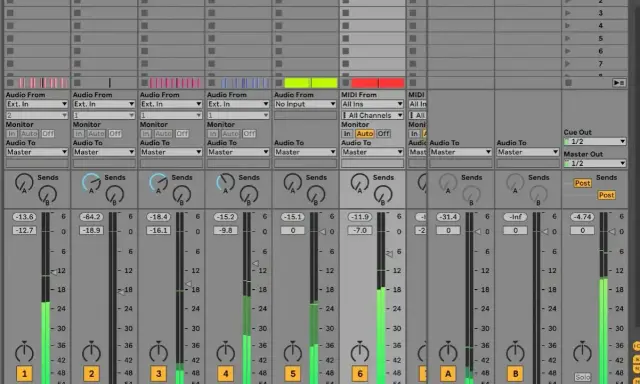Open Audio To dropdown on return track A
Screen dimensions: 640x384
coord(460,152)
